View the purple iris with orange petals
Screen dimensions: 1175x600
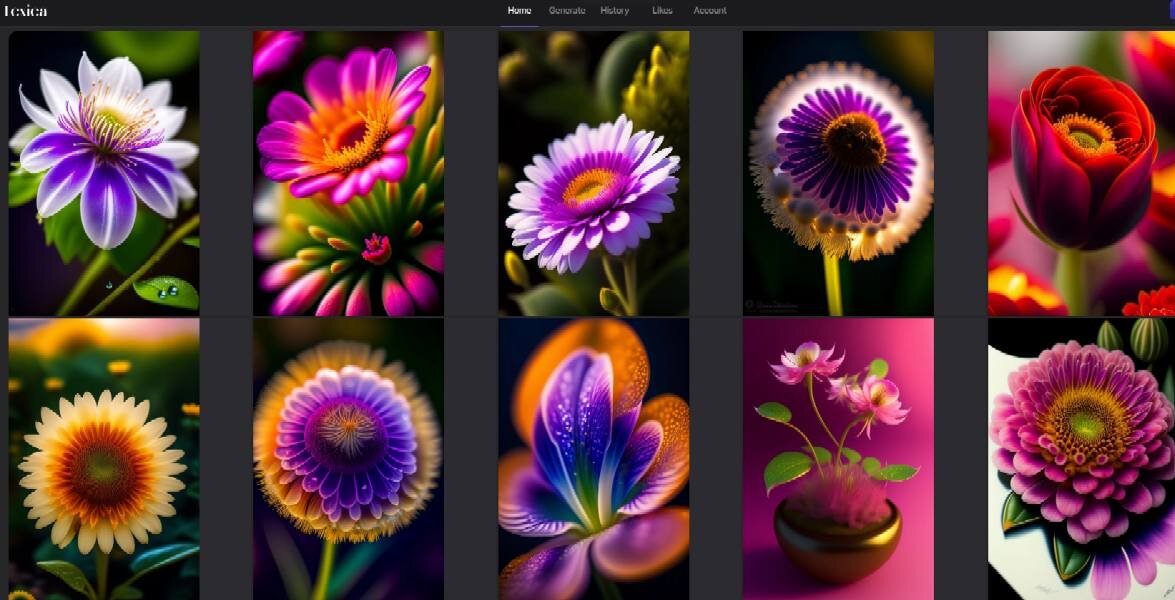tap(593, 459)
